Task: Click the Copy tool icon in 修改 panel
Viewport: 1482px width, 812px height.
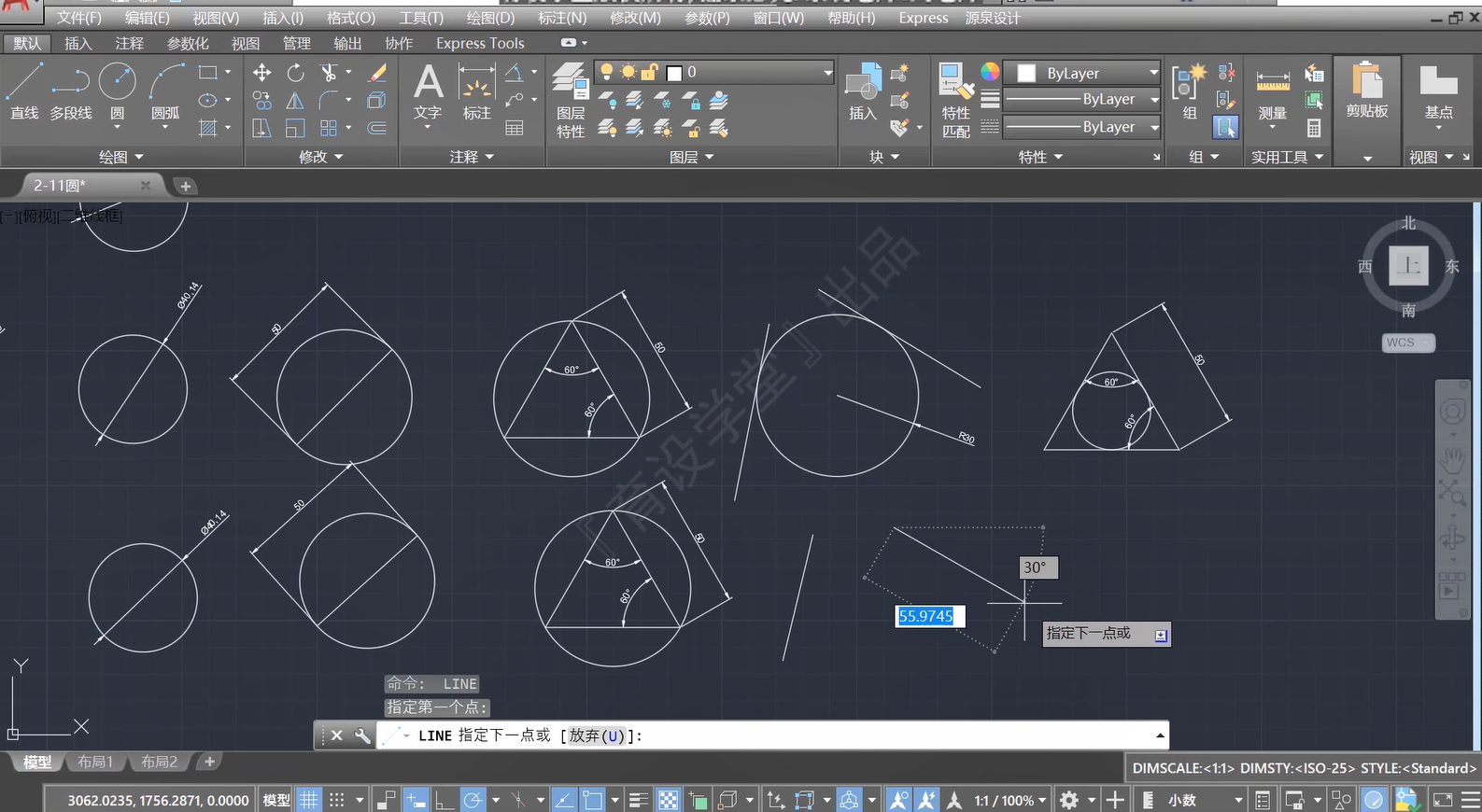Action: pos(262,101)
